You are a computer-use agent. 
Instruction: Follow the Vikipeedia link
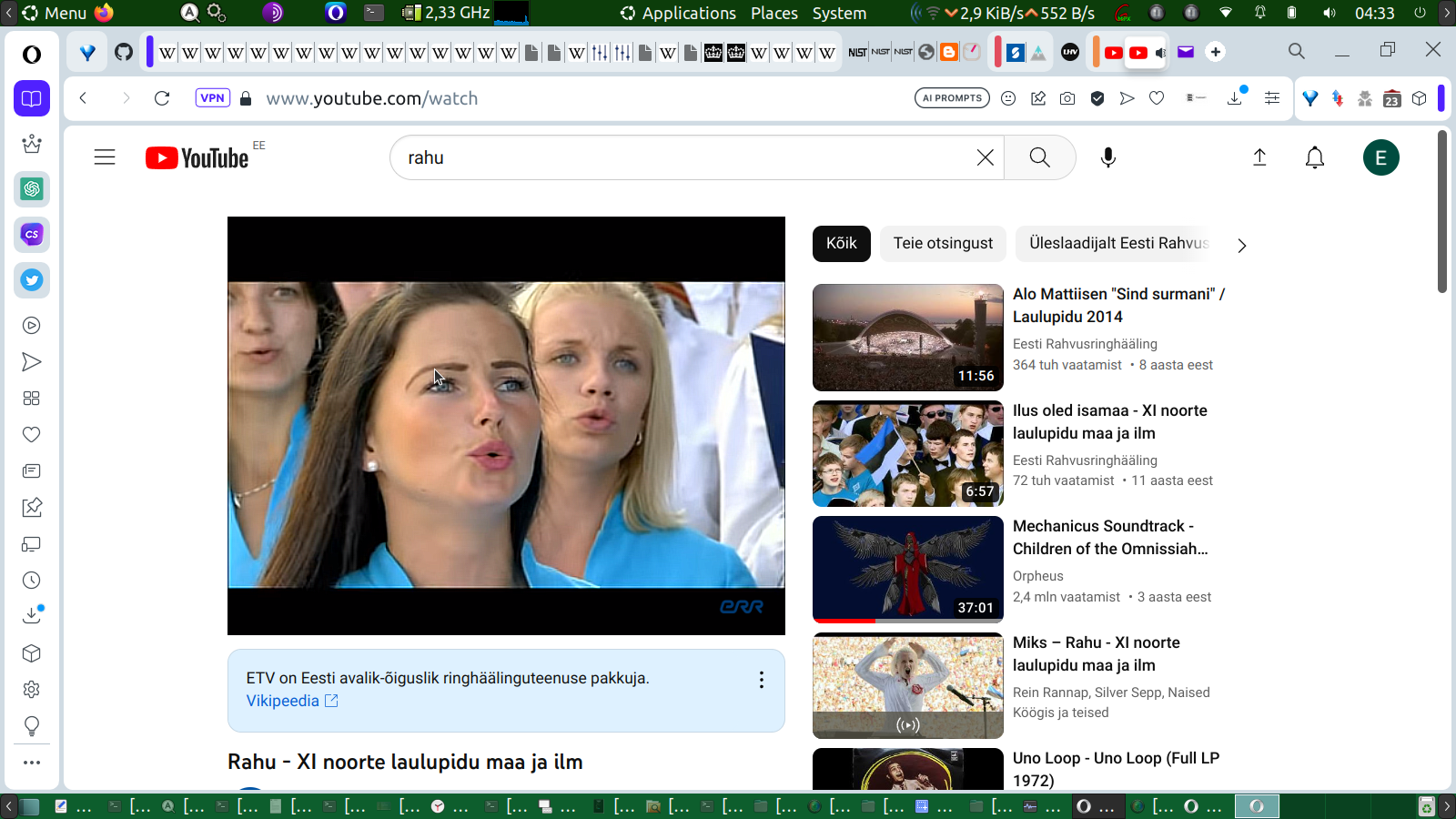point(283,701)
